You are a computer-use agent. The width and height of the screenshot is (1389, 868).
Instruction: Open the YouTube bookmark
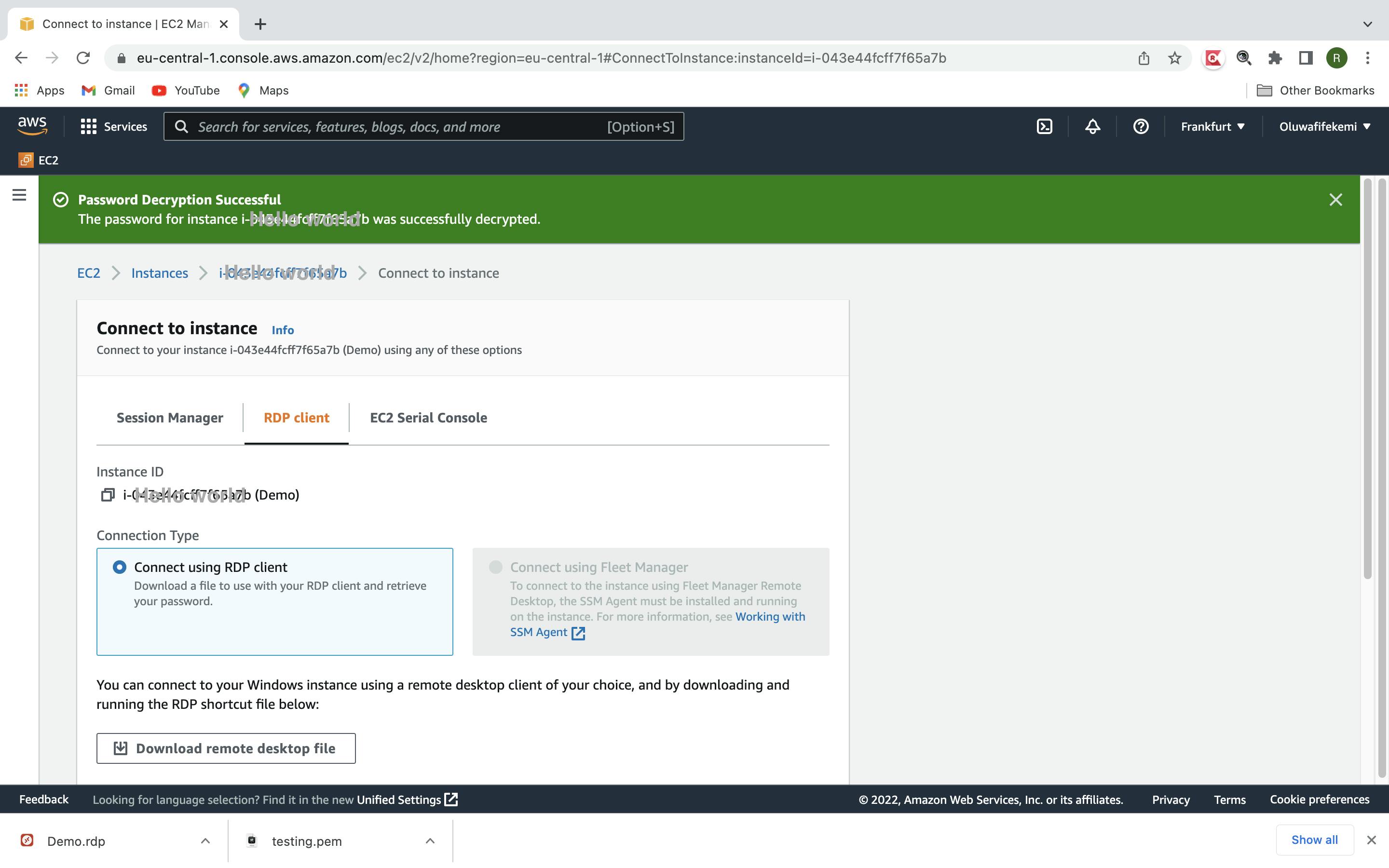(x=185, y=90)
